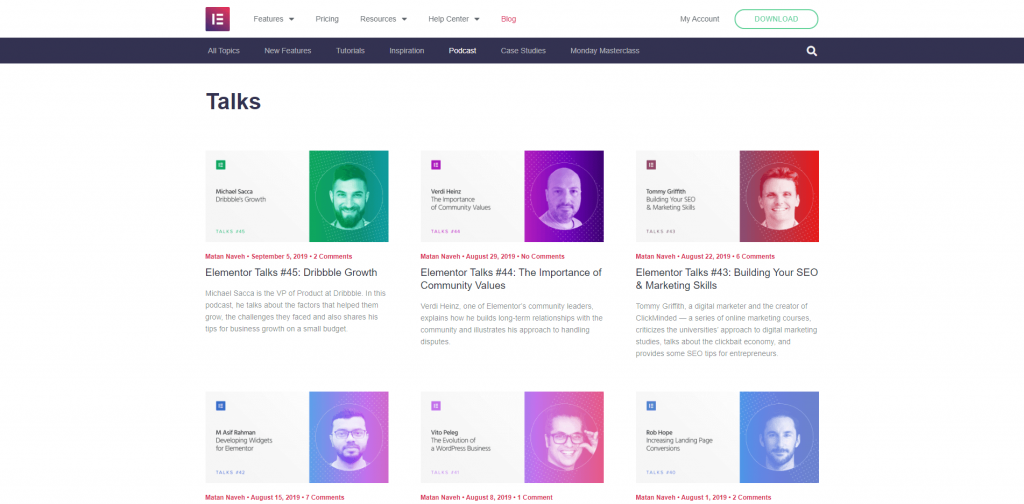The height and width of the screenshot is (504, 1024).
Task: Click Elementor badge on Tommy Griffith card
Action: click(x=651, y=165)
